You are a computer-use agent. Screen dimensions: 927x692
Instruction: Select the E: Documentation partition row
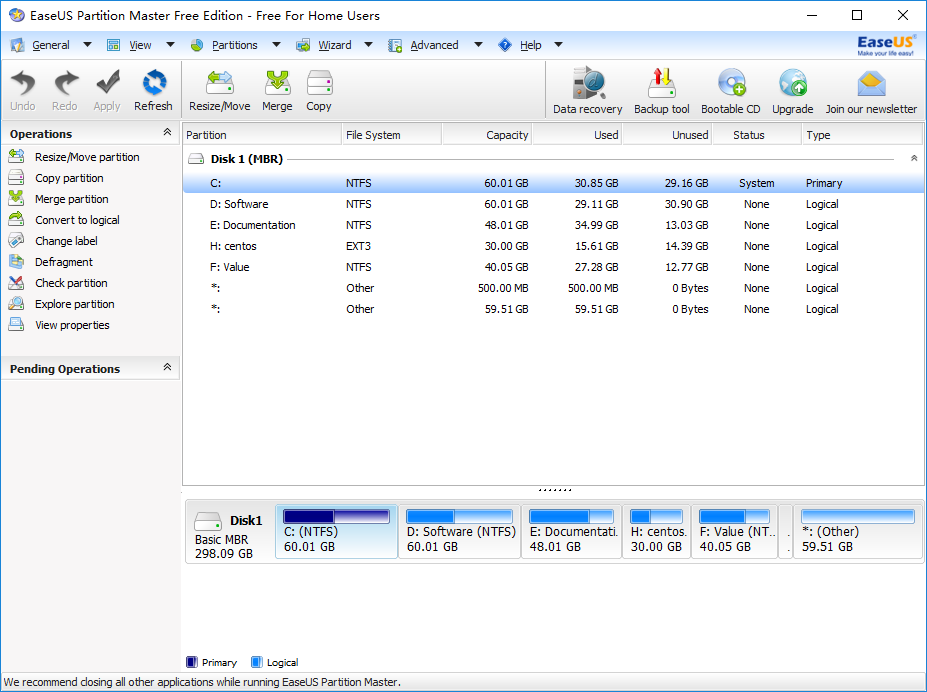click(x=553, y=225)
